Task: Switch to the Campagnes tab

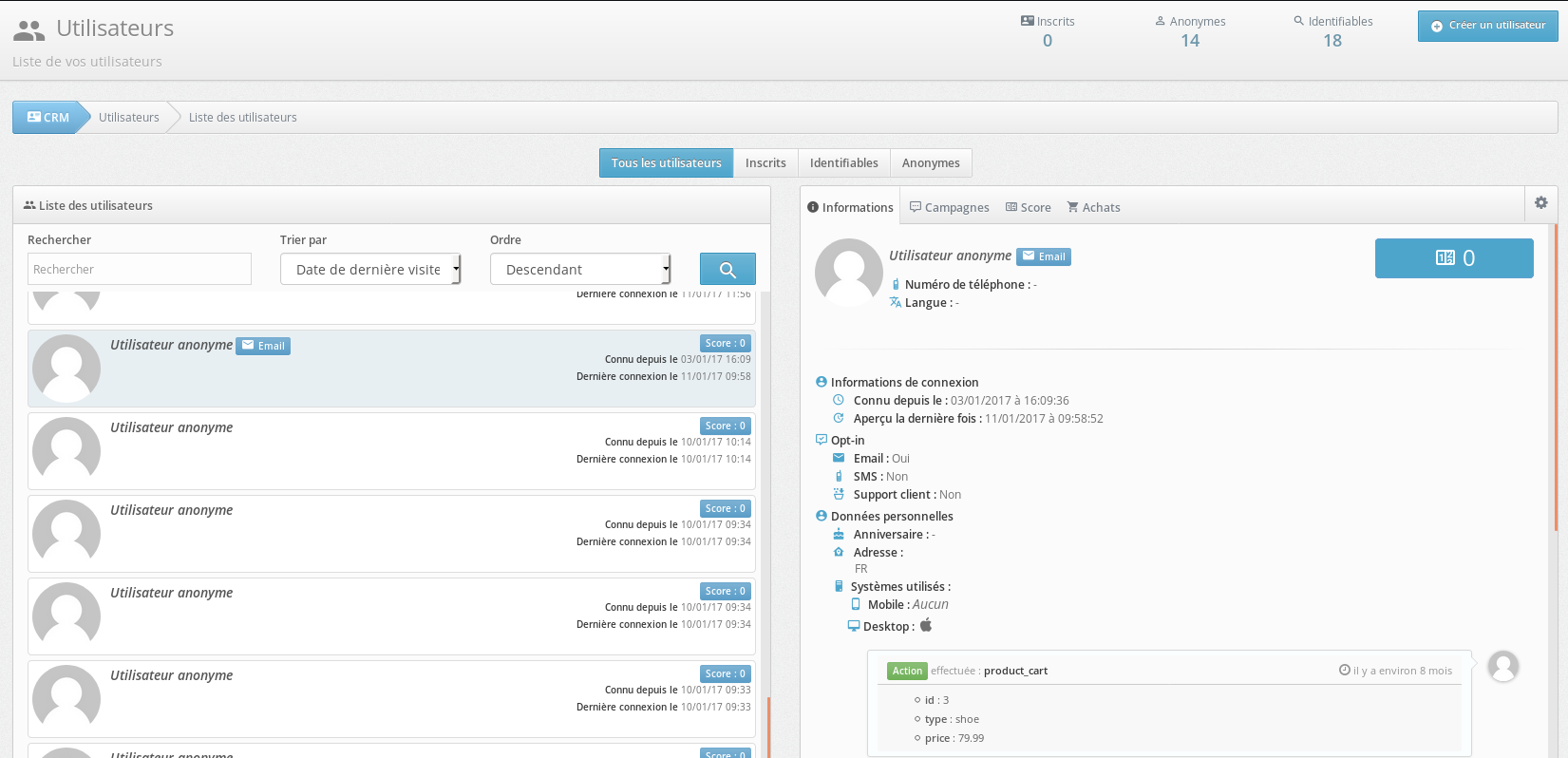Action: click(x=949, y=207)
